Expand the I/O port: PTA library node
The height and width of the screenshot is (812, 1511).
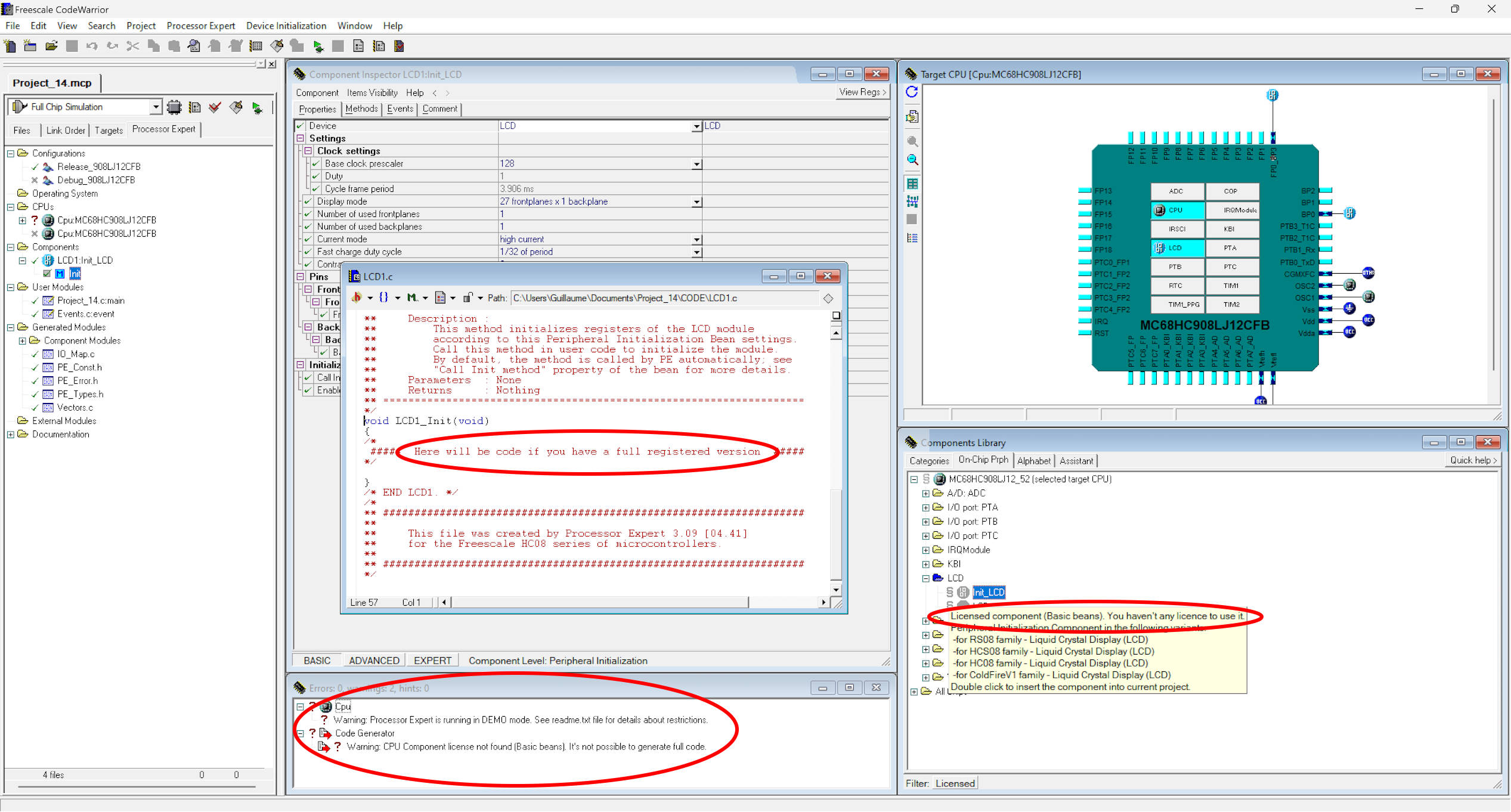tap(925, 508)
